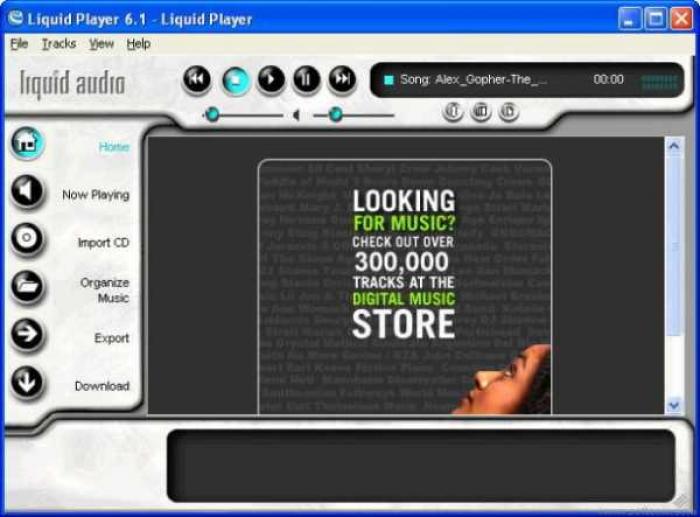The width and height of the screenshot is (700, 517).
Task: Click the song title 'Alex_Gopher-The_...' text
Action: (x=491, y=80)
